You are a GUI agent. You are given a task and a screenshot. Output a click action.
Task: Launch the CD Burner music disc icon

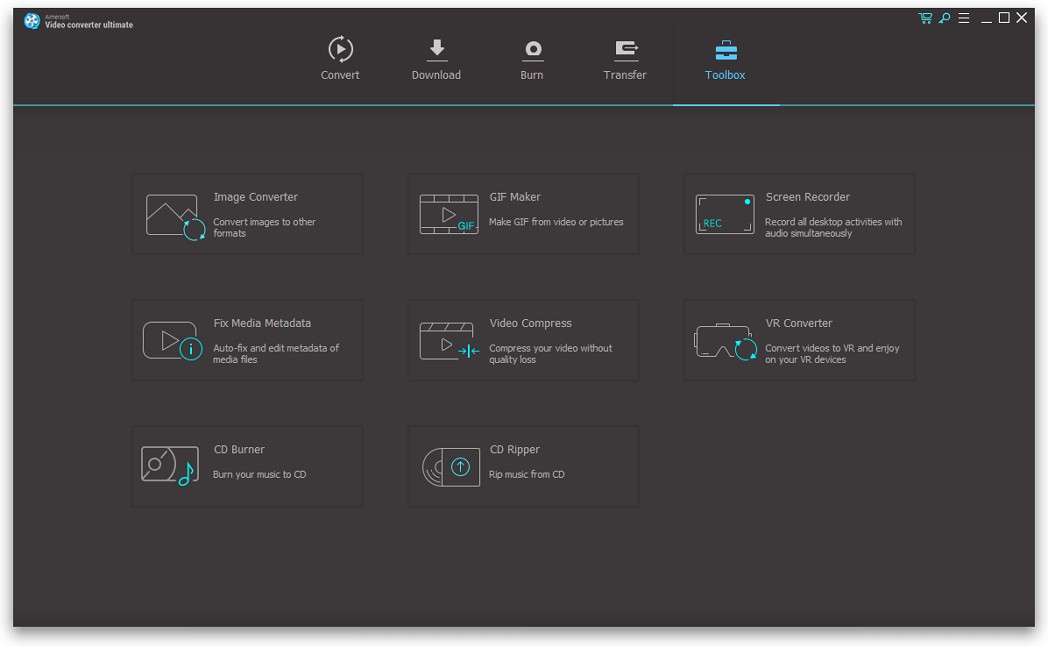point(170,466)
